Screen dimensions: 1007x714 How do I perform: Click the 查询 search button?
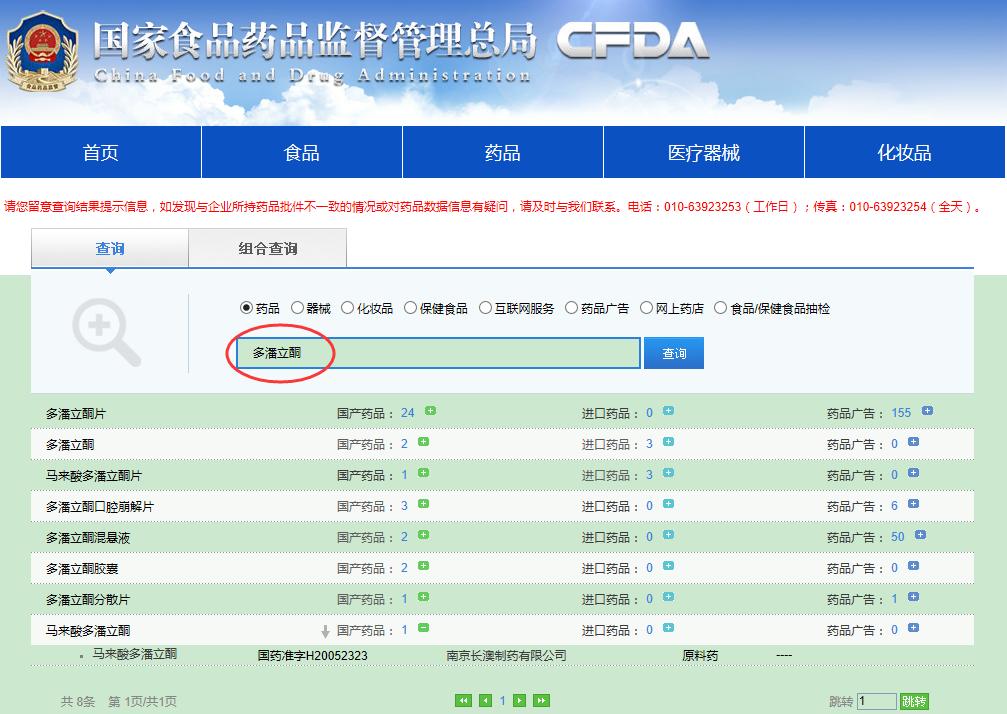pos(673,352)
